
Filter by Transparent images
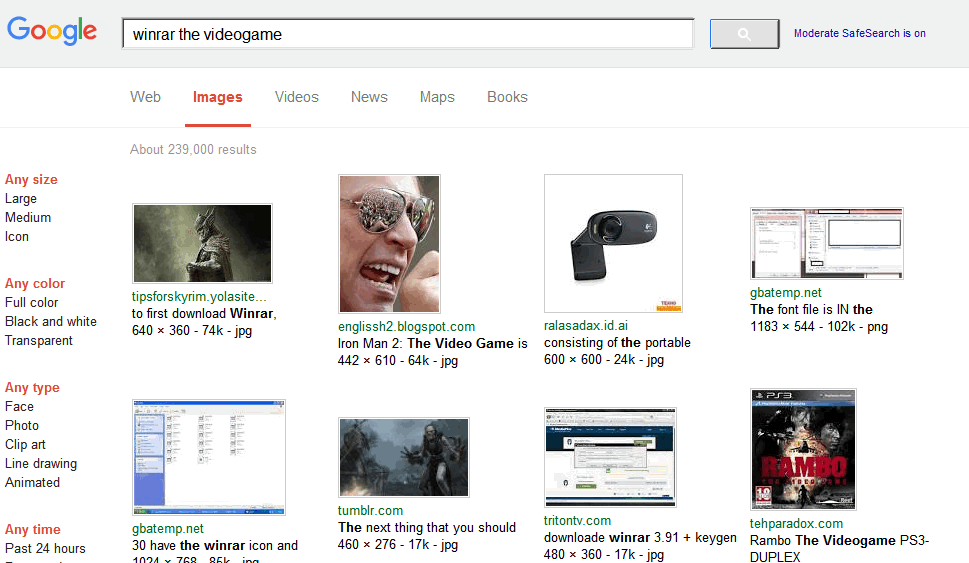pyautogui.click(x=38, y=341)
